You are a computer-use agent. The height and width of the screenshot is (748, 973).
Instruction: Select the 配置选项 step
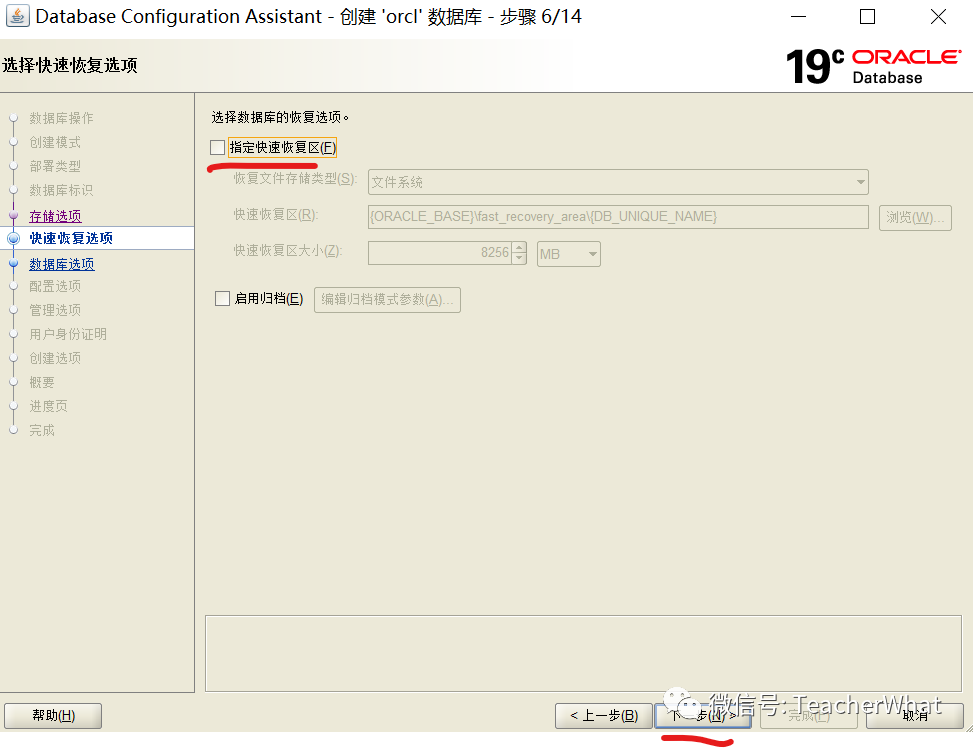point(55,286)
